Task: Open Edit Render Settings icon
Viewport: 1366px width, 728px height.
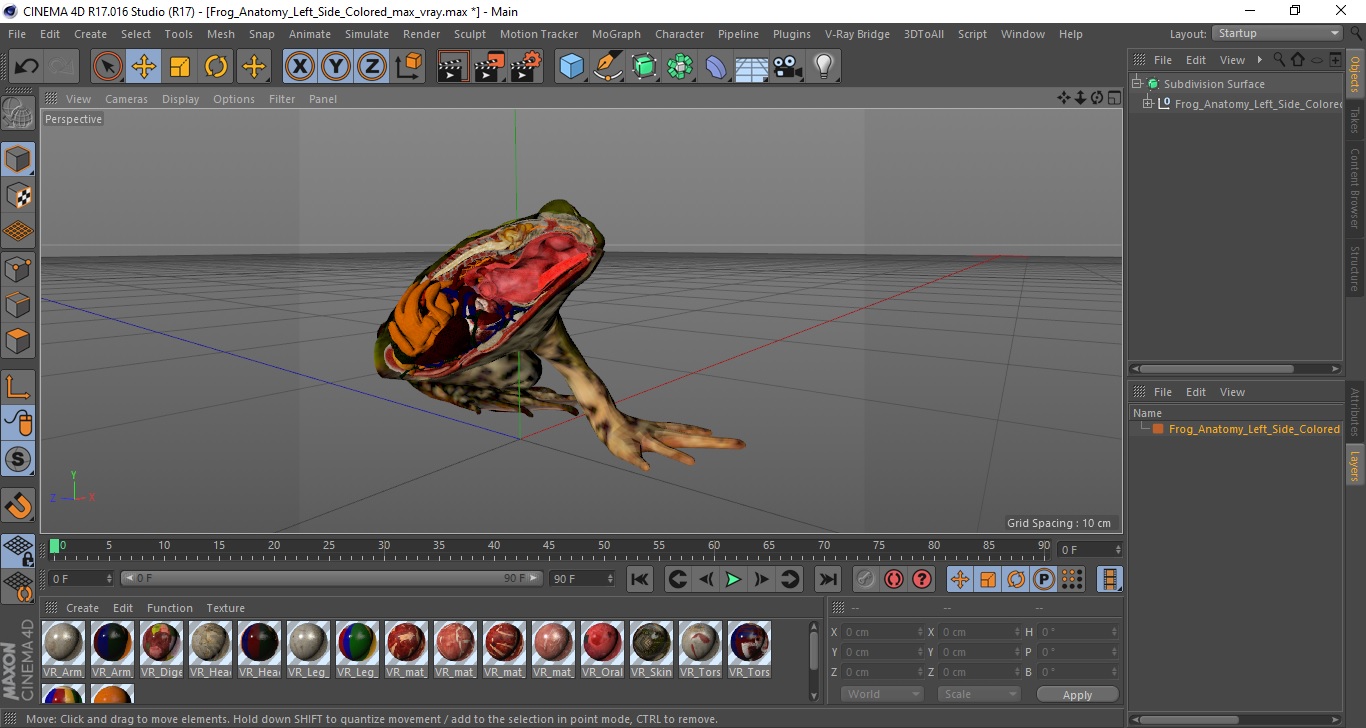Action: pyautogui.click(x=525, y=67)
